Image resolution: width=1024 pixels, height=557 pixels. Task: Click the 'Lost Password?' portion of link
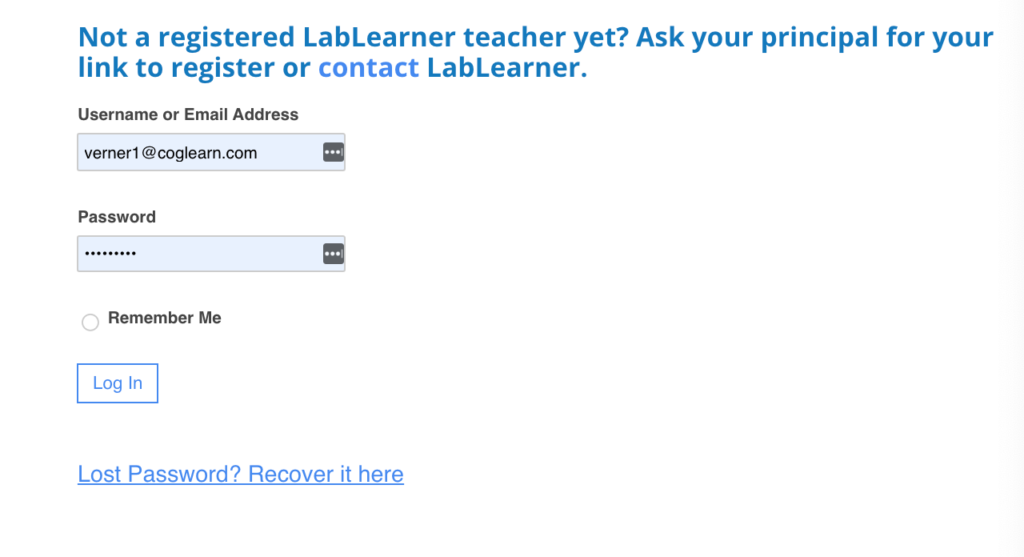click(x=159, y=474)
